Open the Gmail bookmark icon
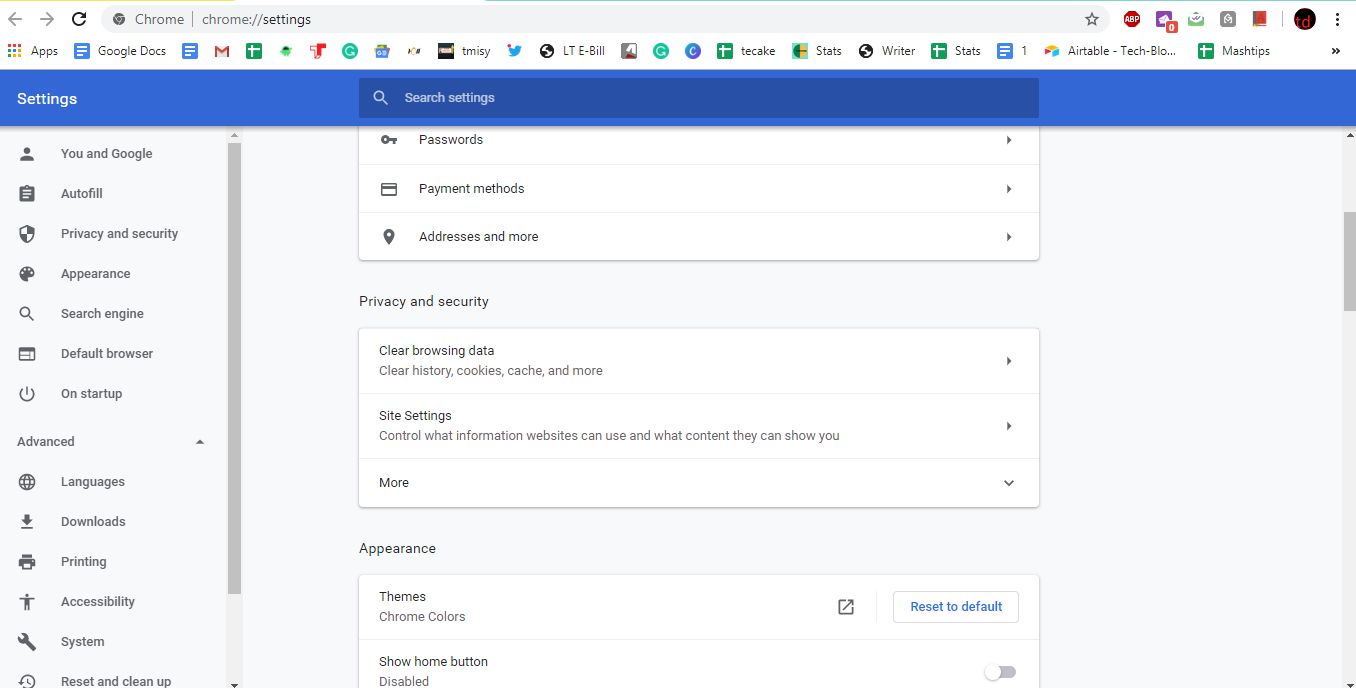This screenshot has width=1356, height=688. (222, 51)
